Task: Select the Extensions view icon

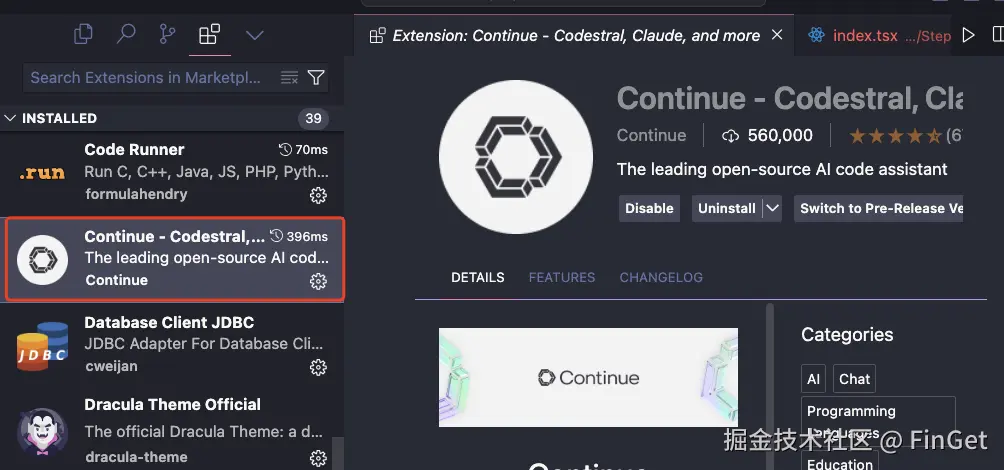Action: point(209,34)
